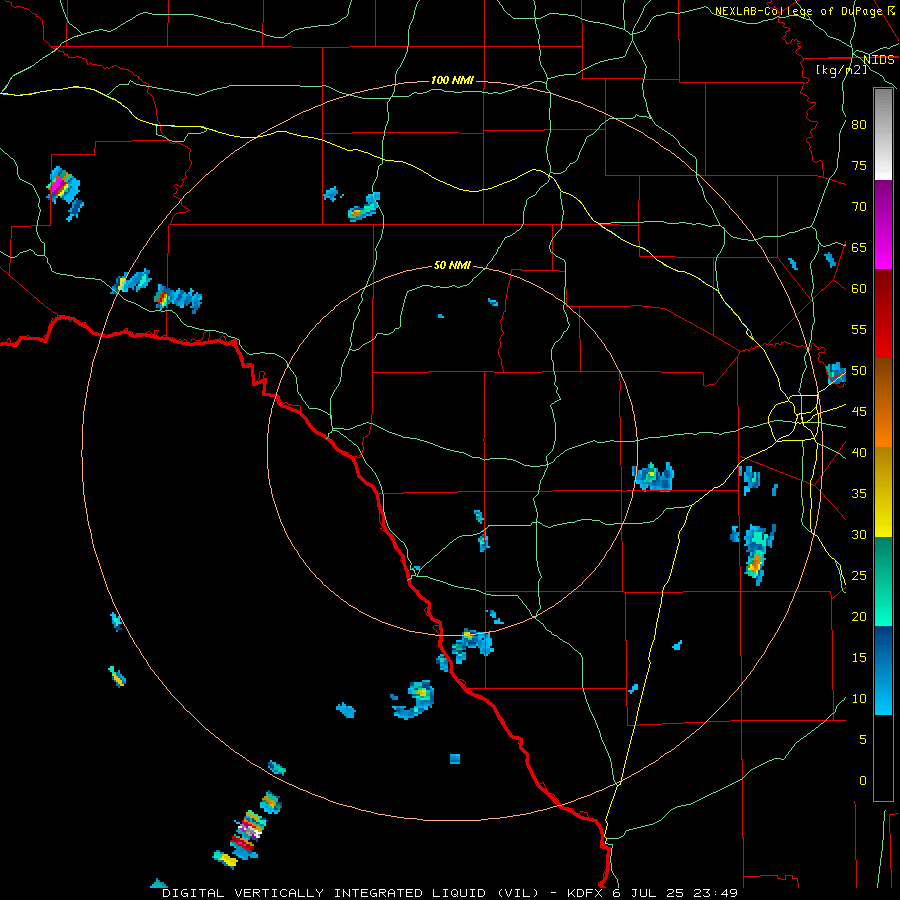The height and width of the screenshot is (900, 900).
Task: Click the "25" scale value on color bar
Action: pos(859,575)
